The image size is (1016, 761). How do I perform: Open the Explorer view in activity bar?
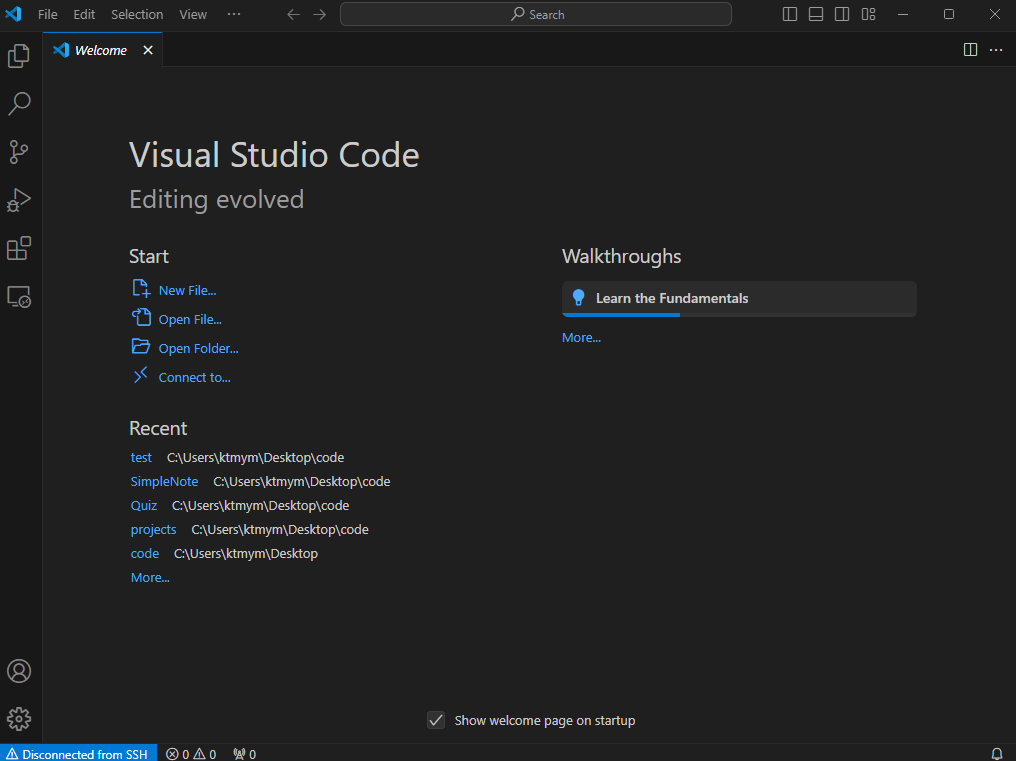click(x=19, y=56)
